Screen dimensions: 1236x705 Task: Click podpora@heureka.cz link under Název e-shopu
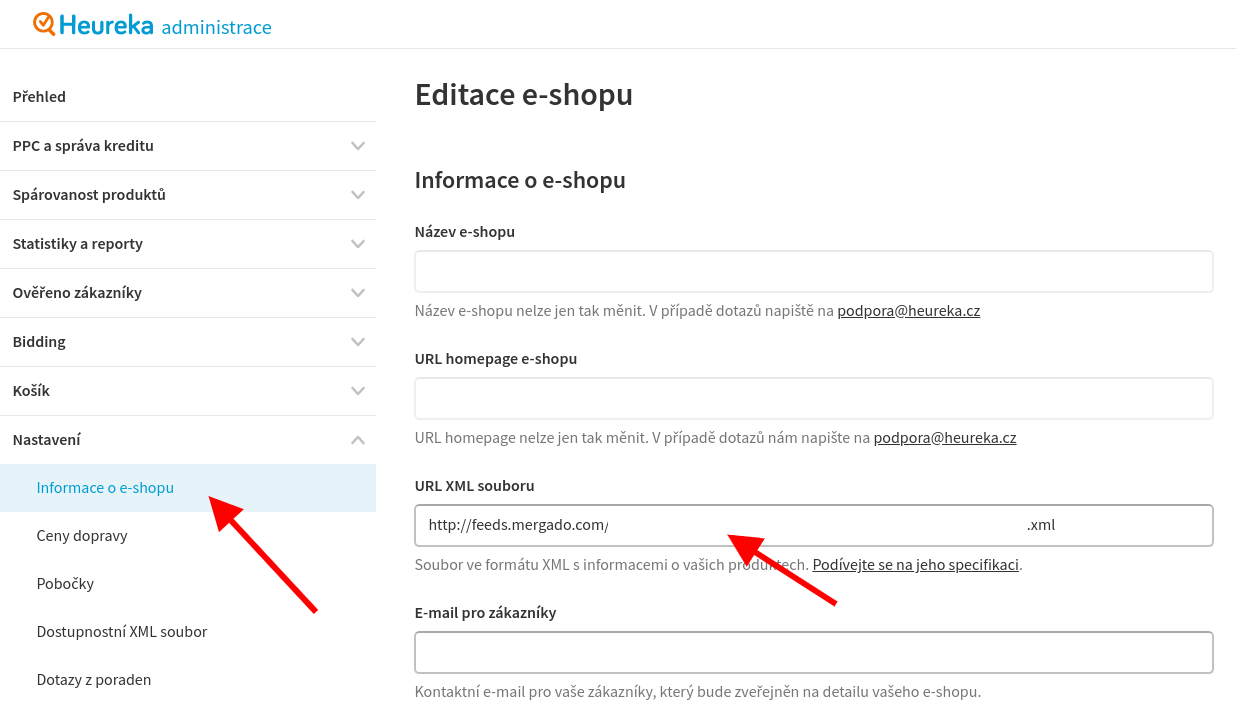click(909, 311)
